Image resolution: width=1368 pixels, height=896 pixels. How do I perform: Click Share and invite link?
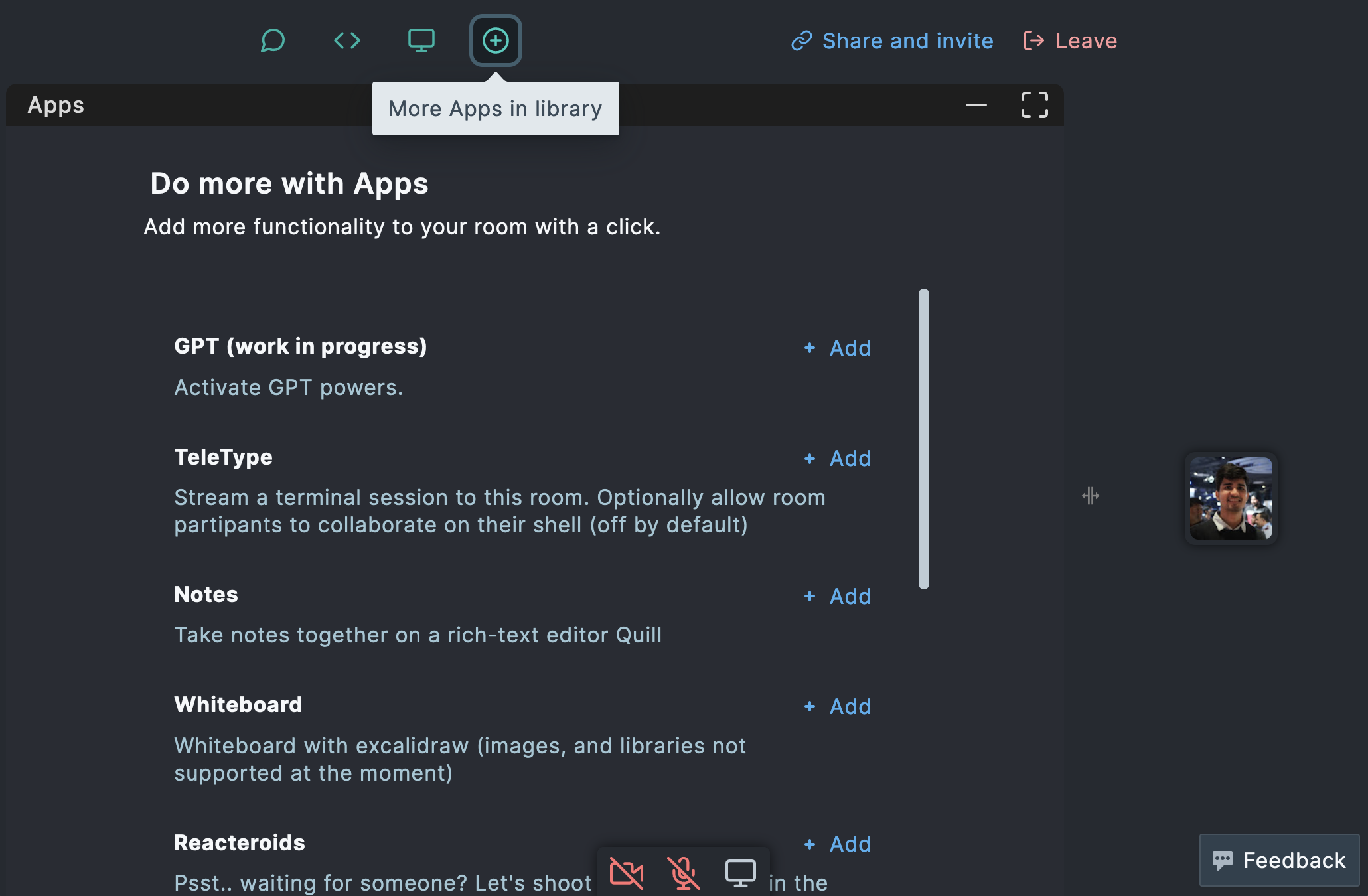893,41
